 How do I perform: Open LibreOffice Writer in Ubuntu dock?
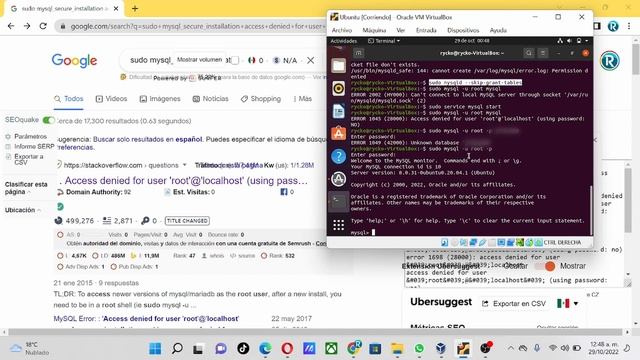pos(338,111)
